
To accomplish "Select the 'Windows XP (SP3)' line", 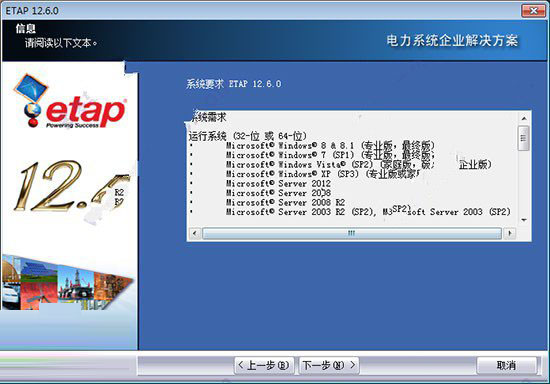I will 323,174.
